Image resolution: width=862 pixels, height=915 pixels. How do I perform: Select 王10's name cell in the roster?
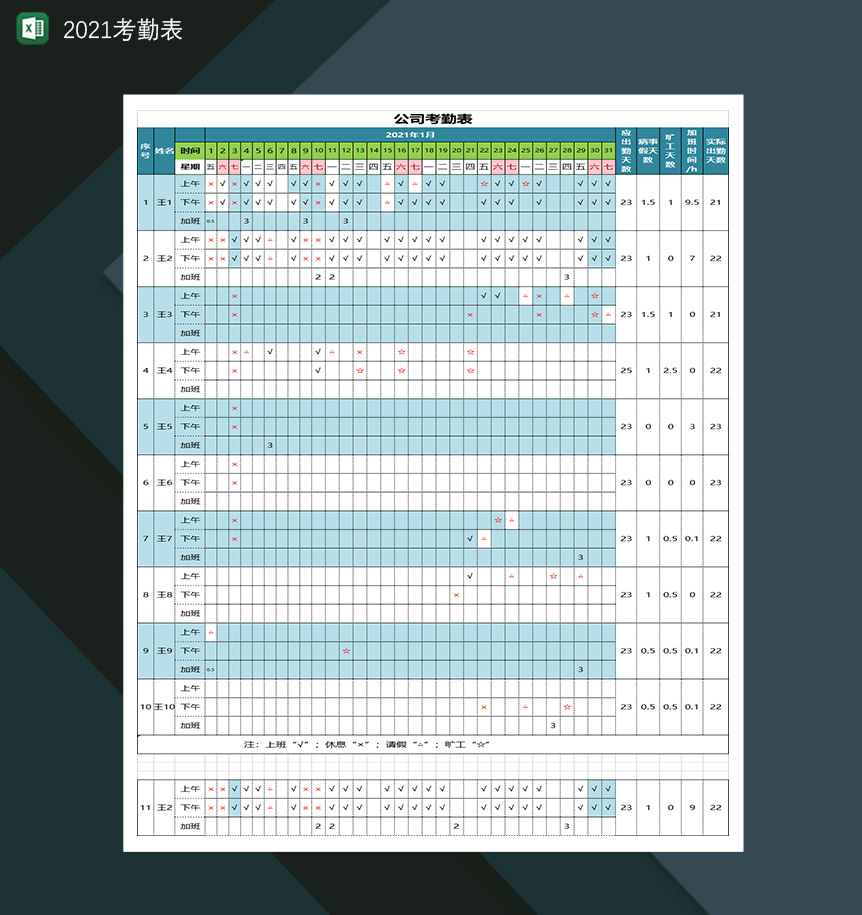(164, 706)
